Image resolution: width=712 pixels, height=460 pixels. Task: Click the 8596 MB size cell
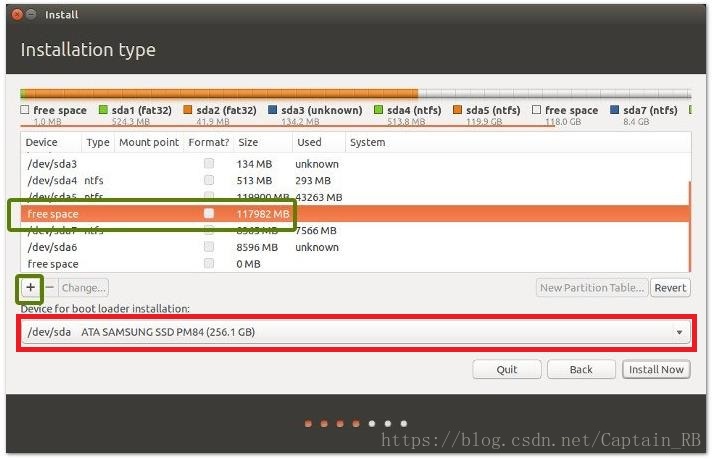pos(257,247)
